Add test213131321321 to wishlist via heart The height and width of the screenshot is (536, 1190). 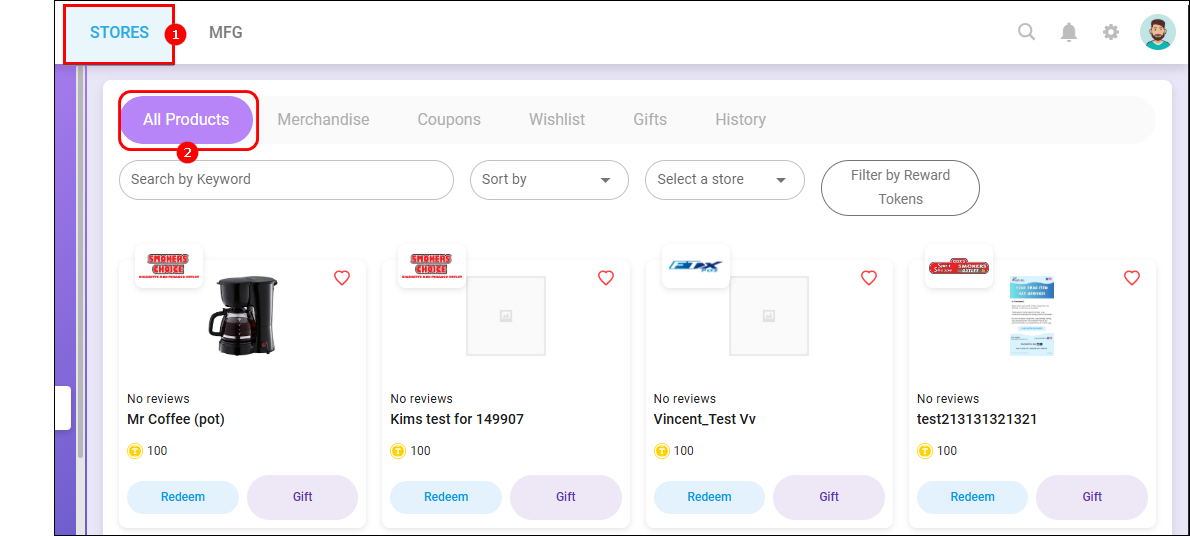coord(1131,278)
